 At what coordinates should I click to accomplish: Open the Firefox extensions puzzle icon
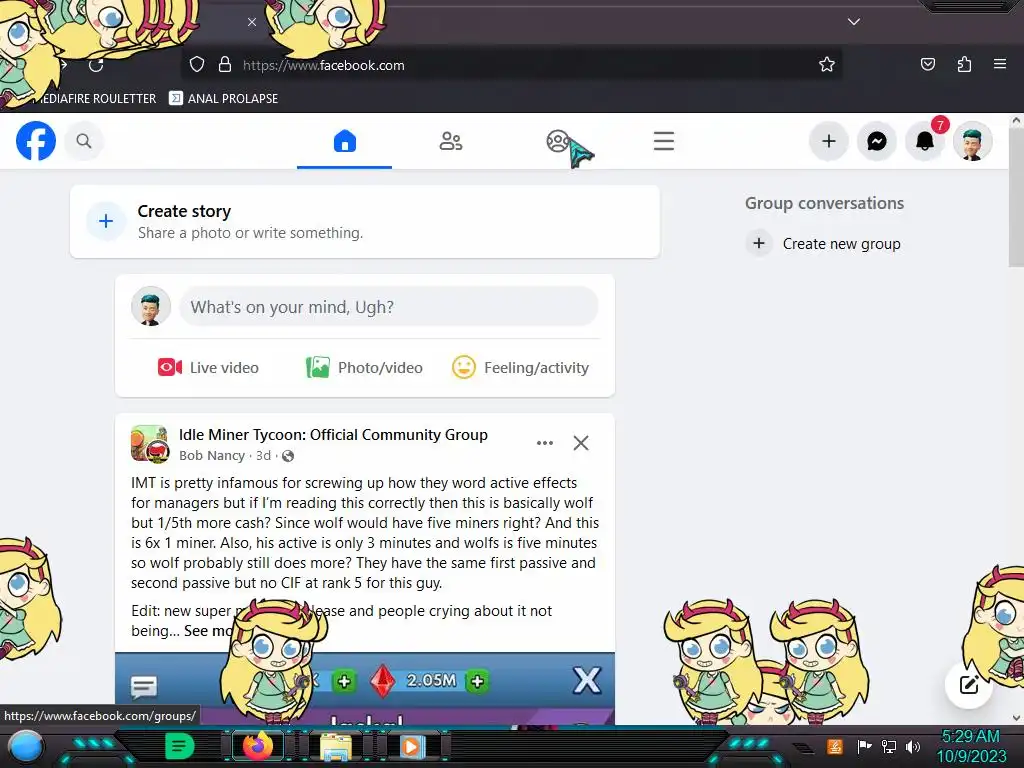pyautogui.click(x=964, y=64)
